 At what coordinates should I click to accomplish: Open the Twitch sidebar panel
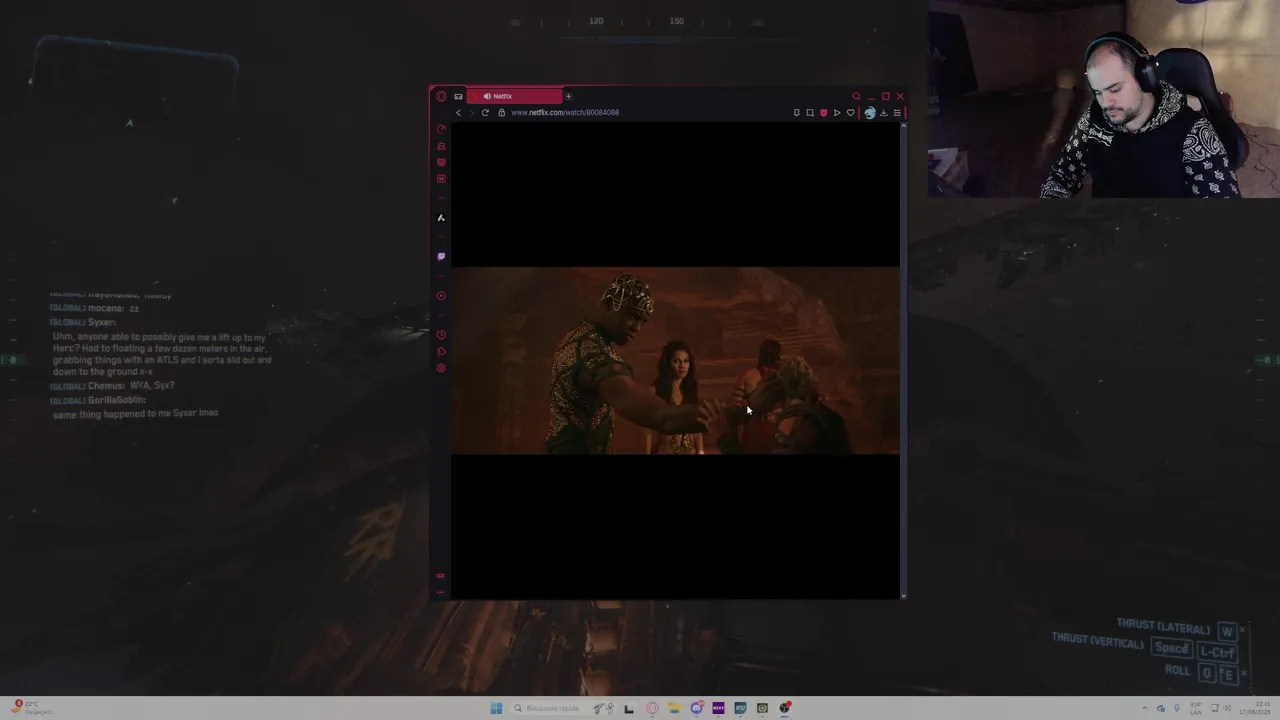coord(441,256)
